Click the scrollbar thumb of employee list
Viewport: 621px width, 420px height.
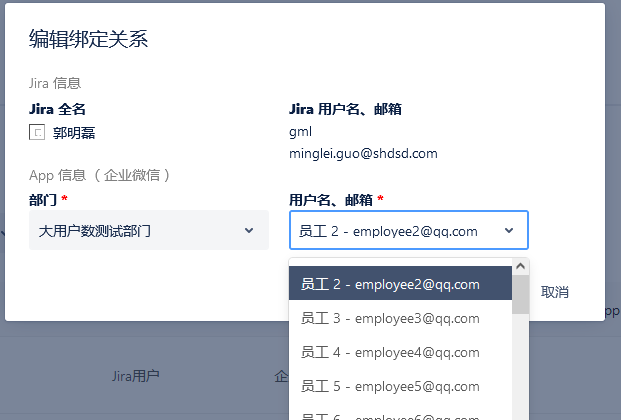coord(520,295)
